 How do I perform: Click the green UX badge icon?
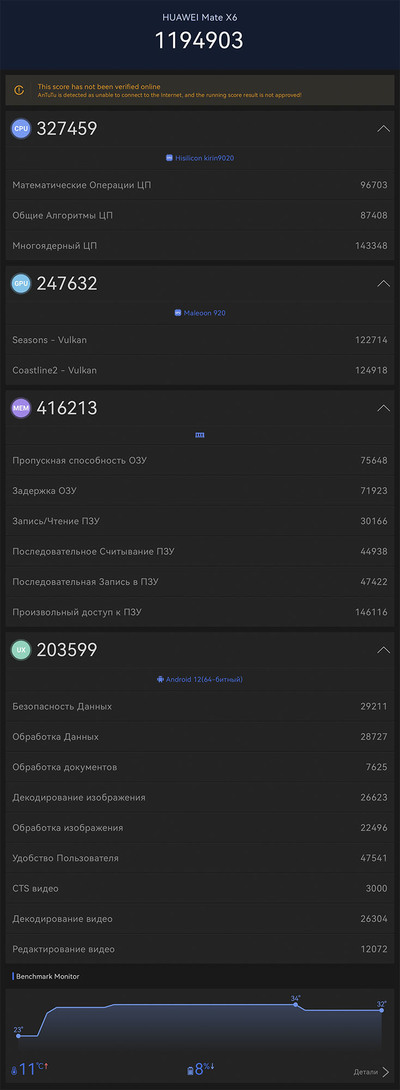click(21, 650)
